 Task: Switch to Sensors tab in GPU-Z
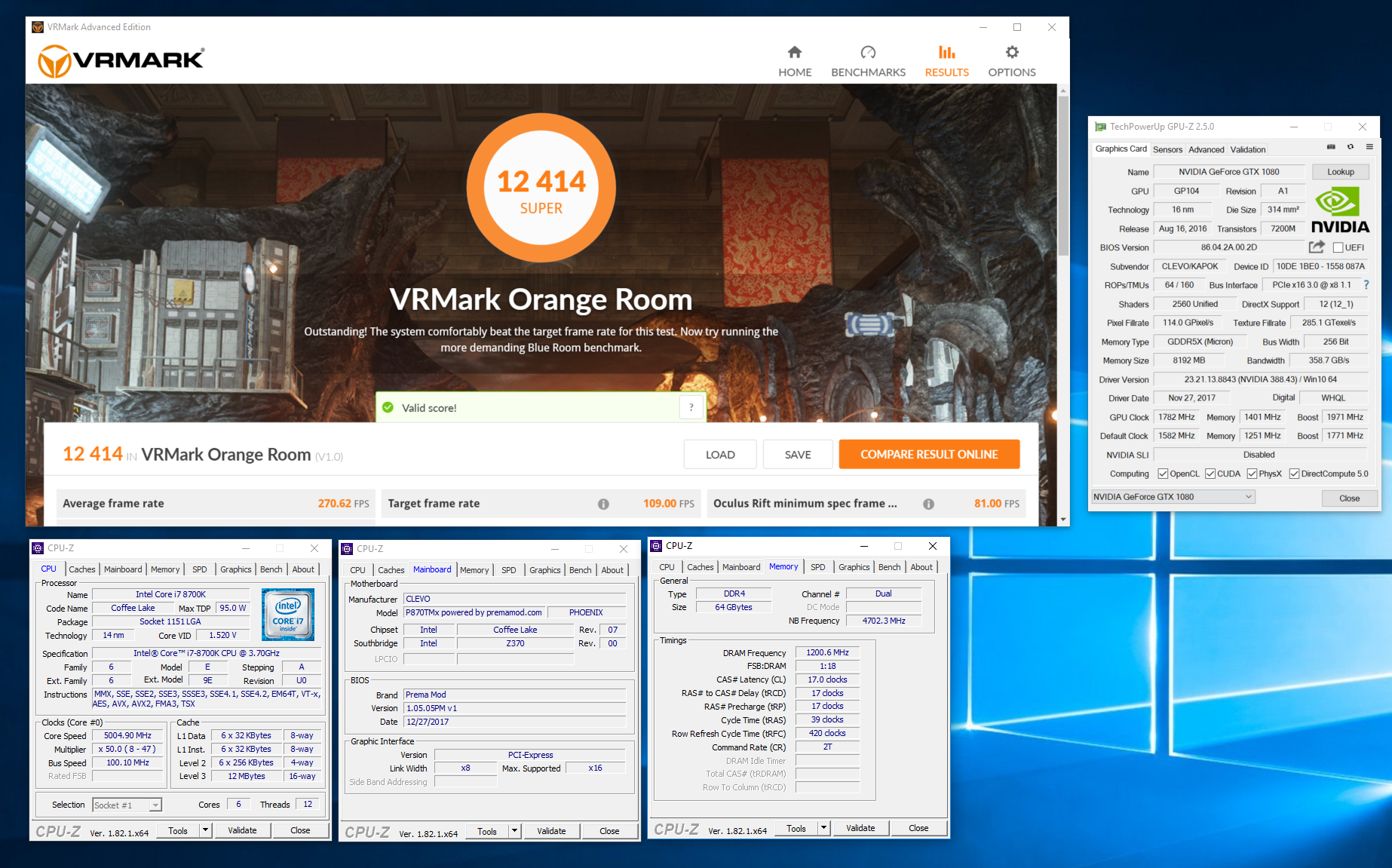coord(1167,149)
